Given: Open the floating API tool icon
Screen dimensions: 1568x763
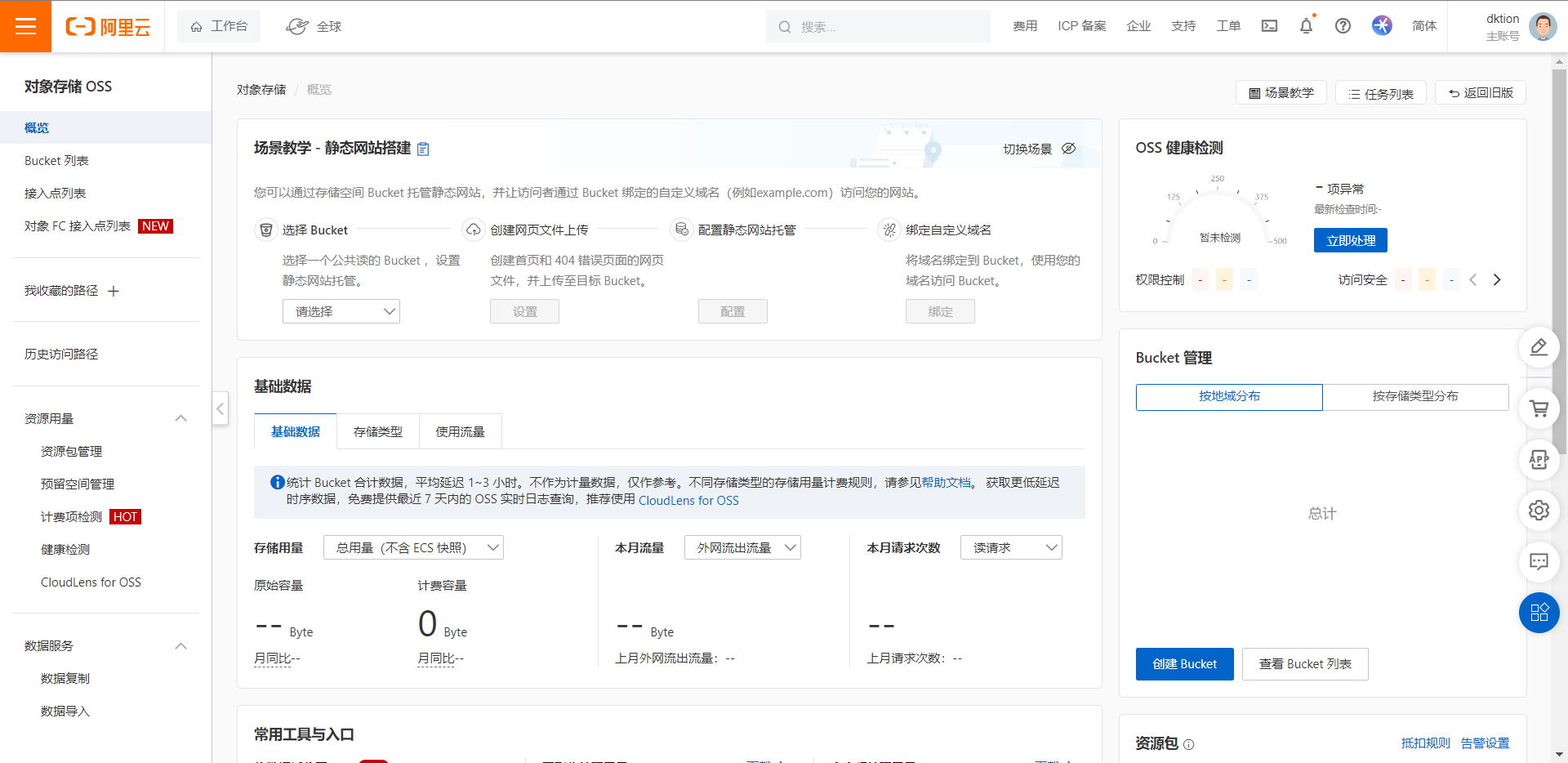Looking at the screenshot, I should (1539, 460).
